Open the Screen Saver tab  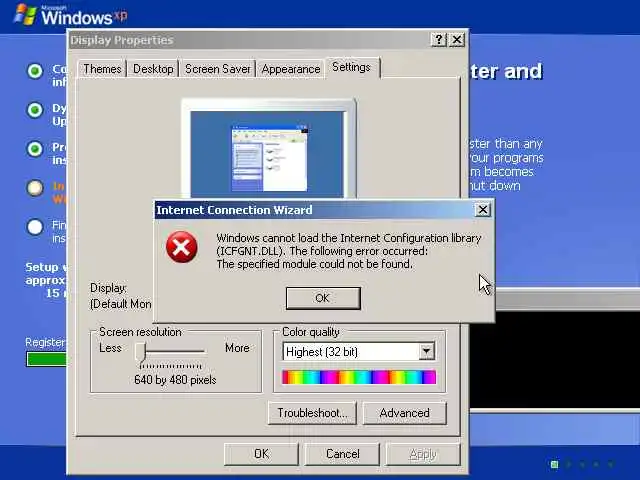tap(218, 69)
